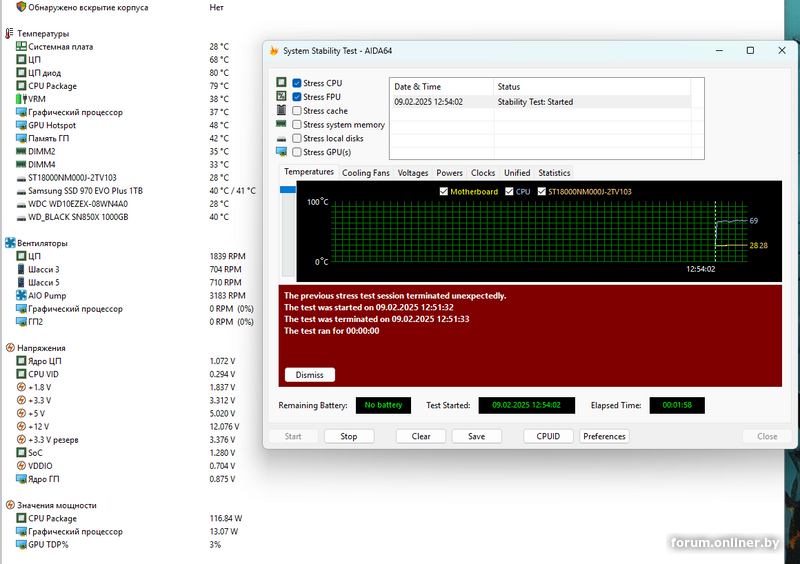Uncheck the Stress CPU checkbox

point(297,83)
